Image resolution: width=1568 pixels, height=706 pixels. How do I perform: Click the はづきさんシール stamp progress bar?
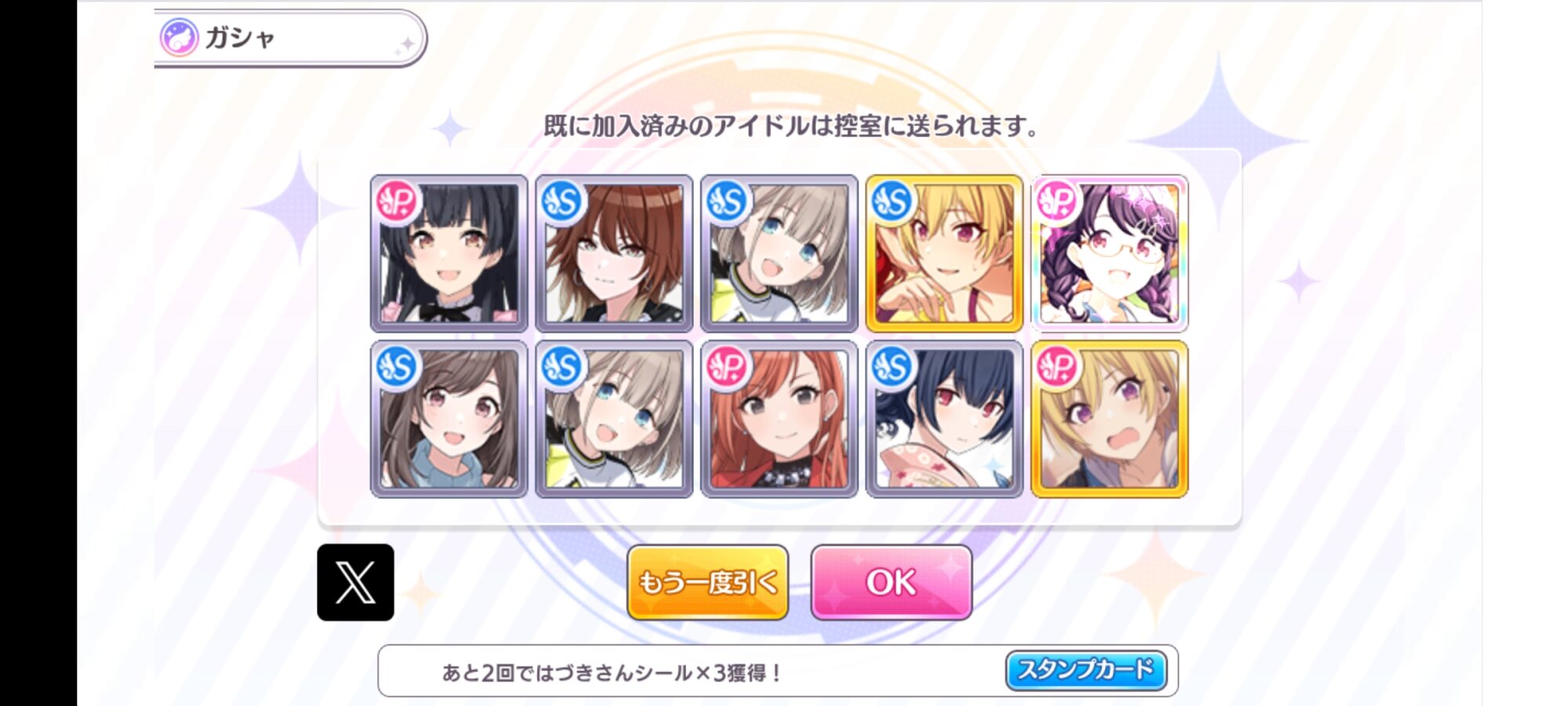click(778, 671)
